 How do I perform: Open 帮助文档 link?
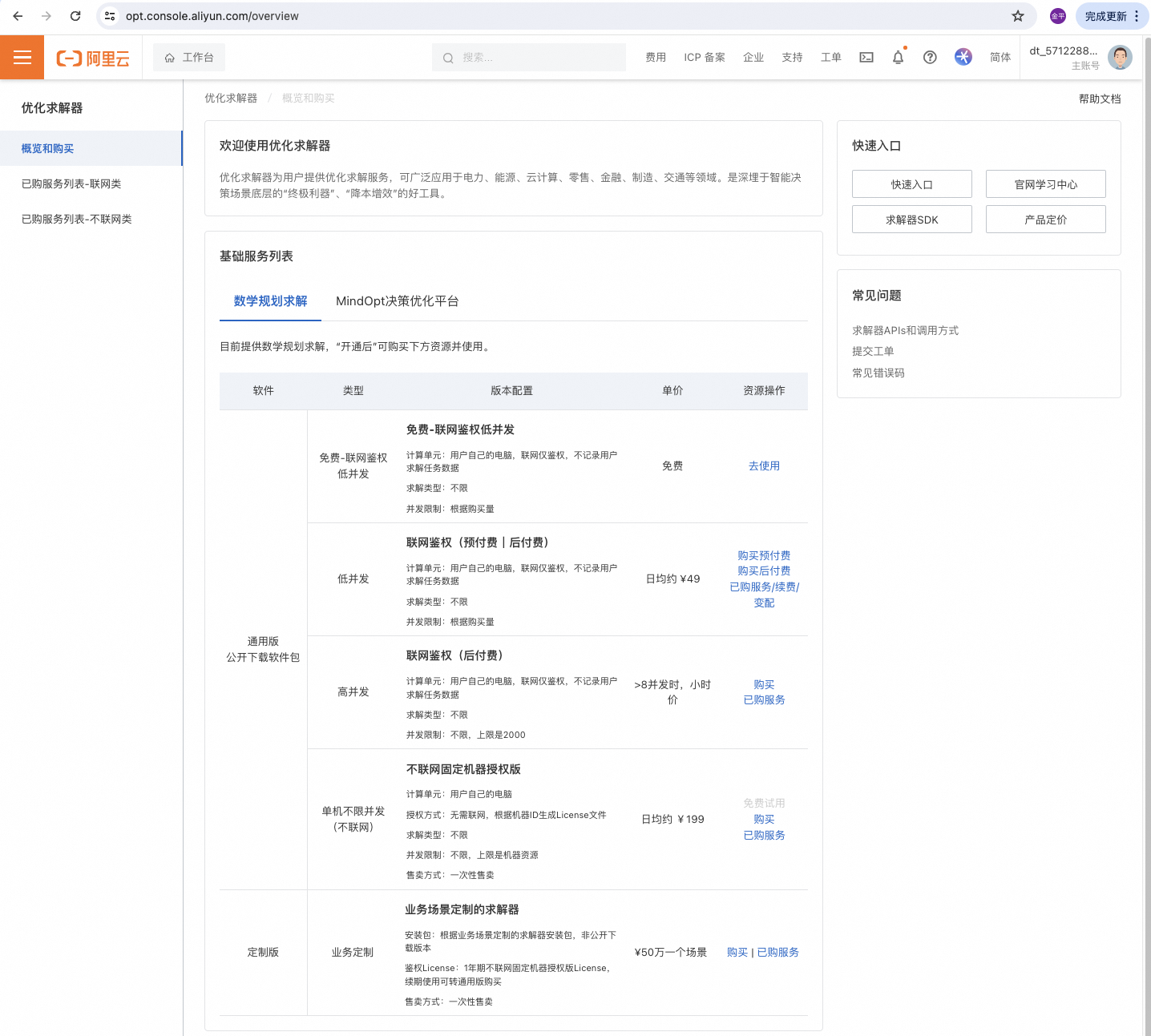point(1100,99)
